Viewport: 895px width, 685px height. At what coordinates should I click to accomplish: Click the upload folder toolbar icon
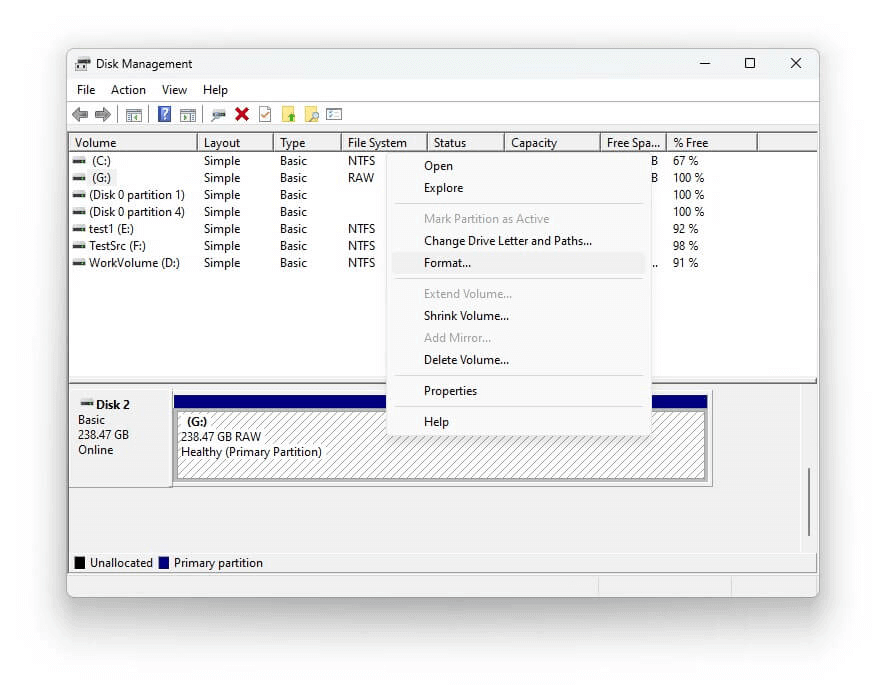pos(287,114)
